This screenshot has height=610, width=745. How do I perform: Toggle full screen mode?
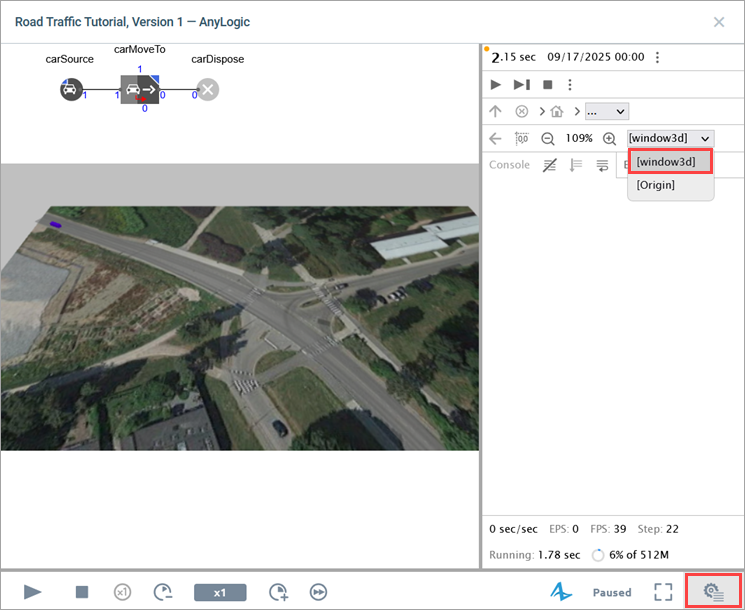click(663, 592)
